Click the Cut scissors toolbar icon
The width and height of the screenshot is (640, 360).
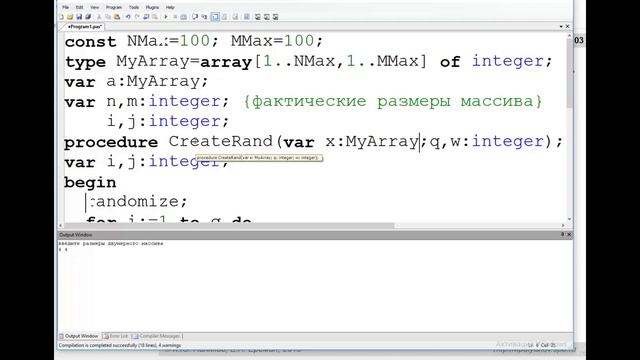[x=99, y=17]
